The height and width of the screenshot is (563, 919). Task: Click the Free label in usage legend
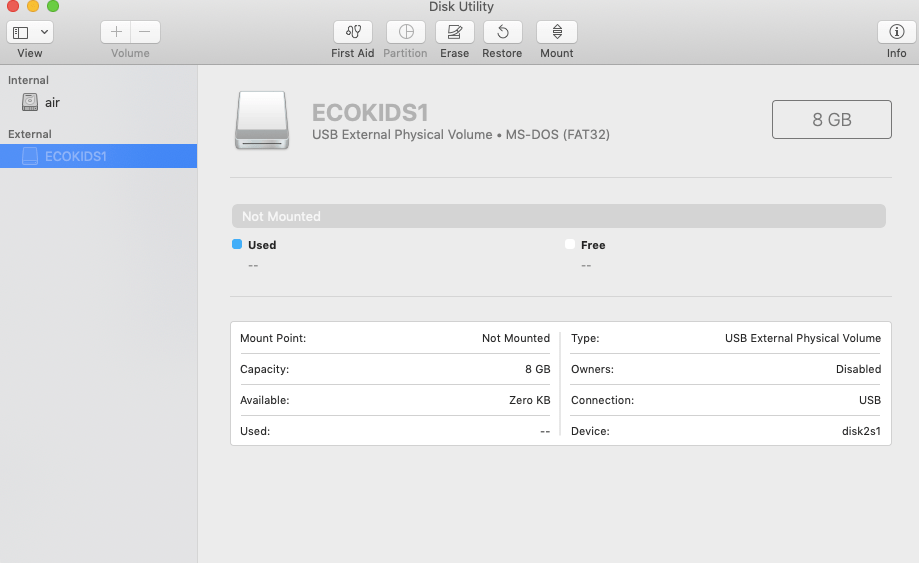click(593, 245)
